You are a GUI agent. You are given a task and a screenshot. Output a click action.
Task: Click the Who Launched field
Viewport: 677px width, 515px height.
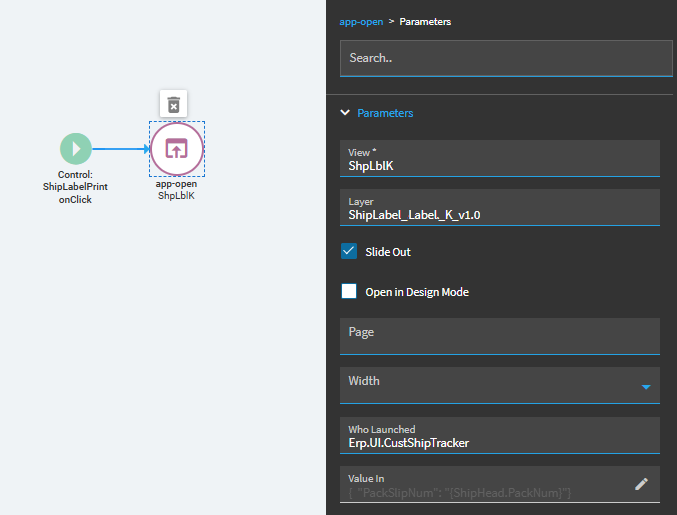pos(499,436)
